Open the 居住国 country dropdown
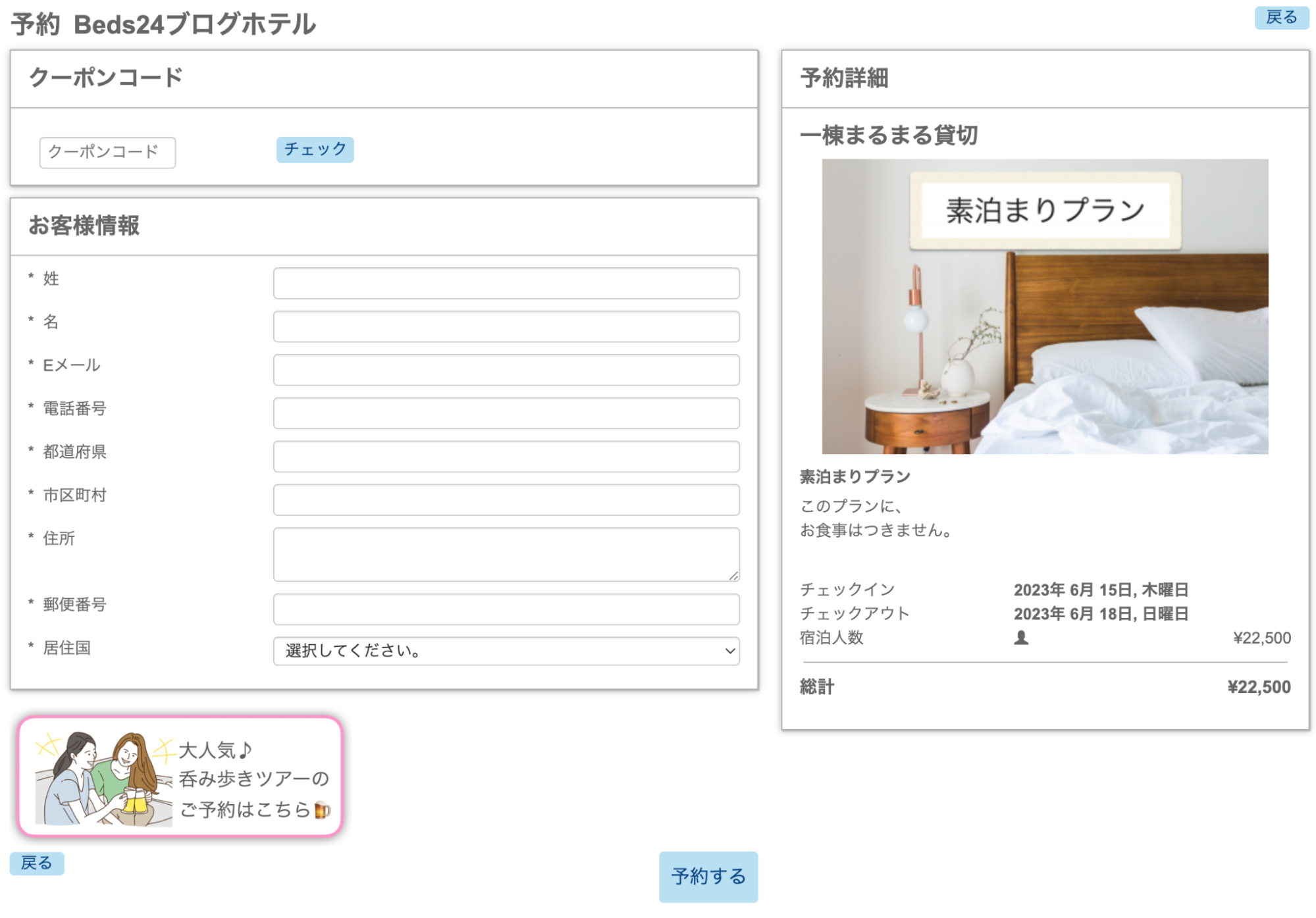The height and width of the screenshot is (918, 1316). coord(506,651)
